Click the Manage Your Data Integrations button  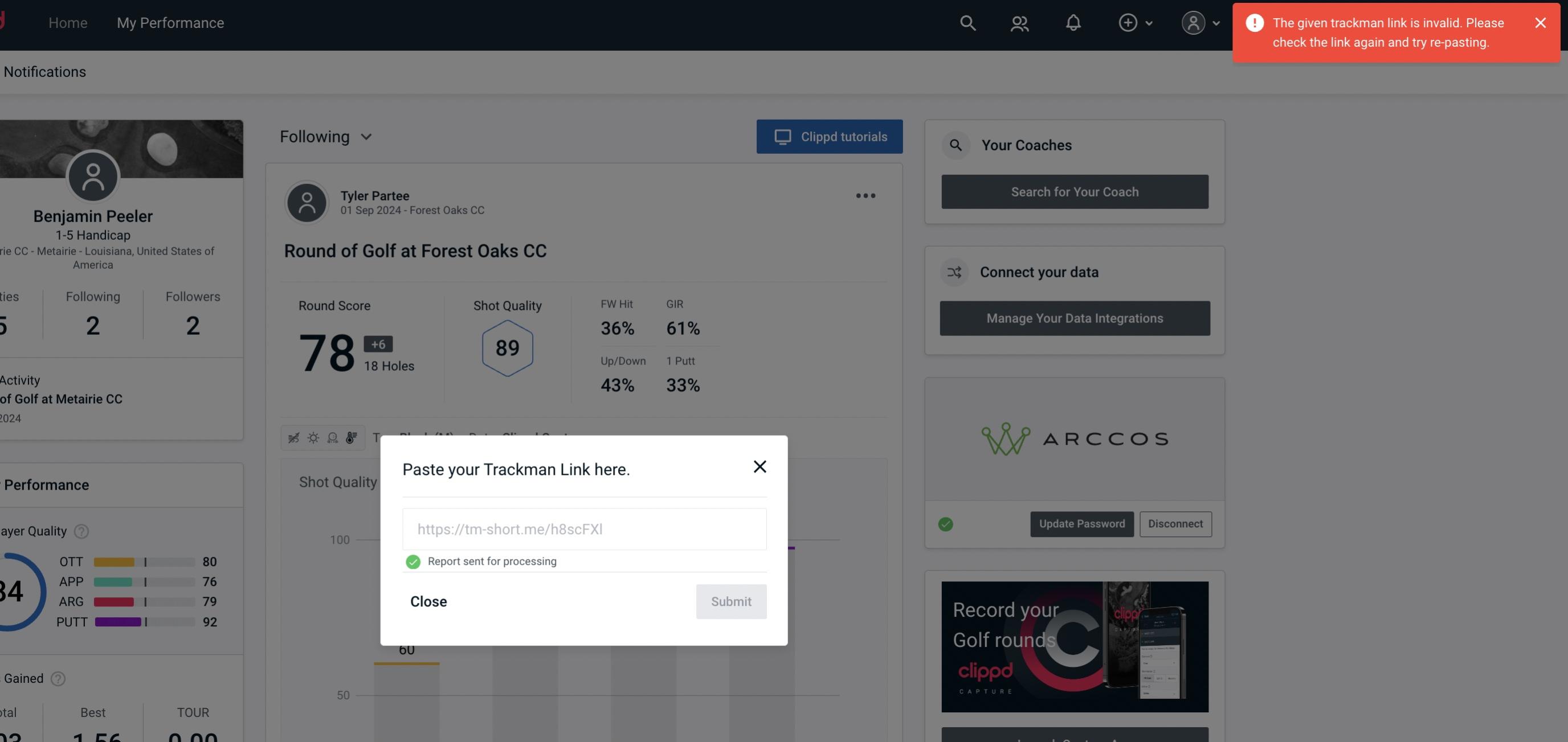coord(1075,318)
